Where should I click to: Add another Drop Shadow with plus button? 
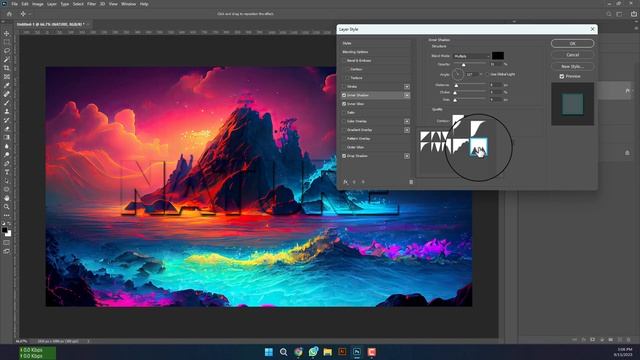[407, 156]
